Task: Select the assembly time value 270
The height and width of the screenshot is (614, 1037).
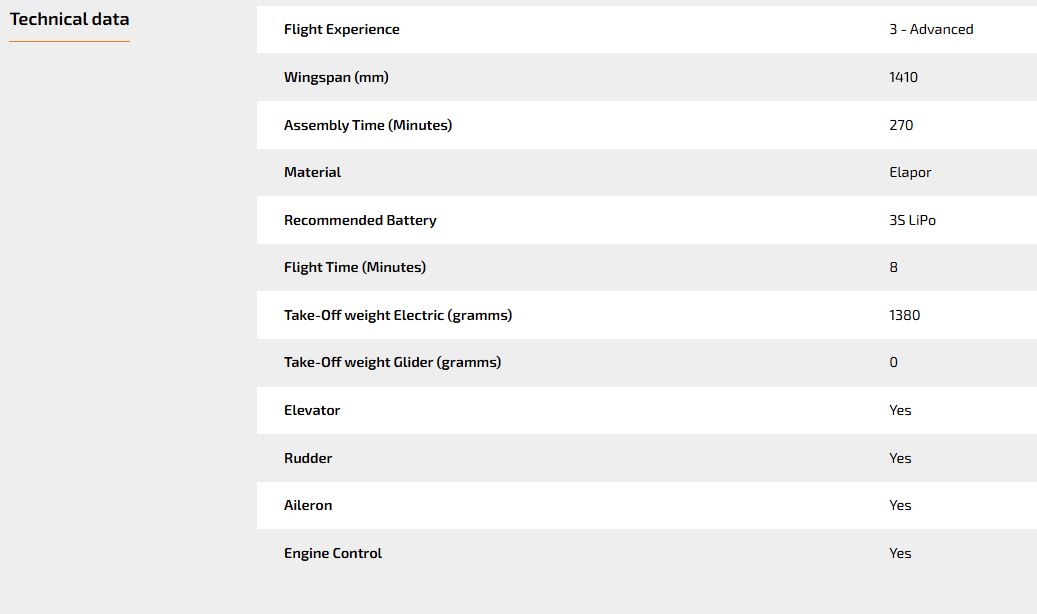Action: tap(901, 125)
